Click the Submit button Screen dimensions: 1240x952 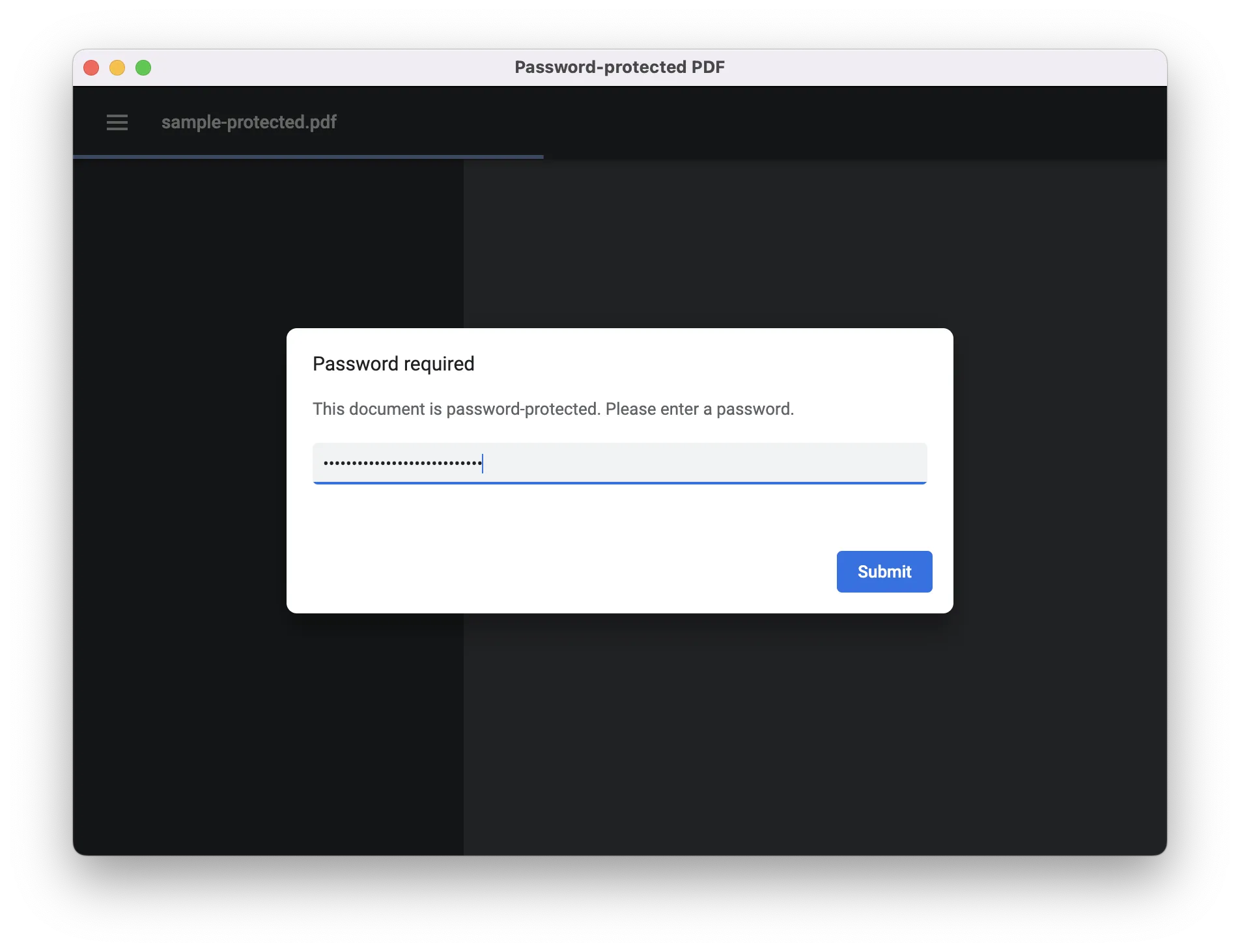[884, 572]
